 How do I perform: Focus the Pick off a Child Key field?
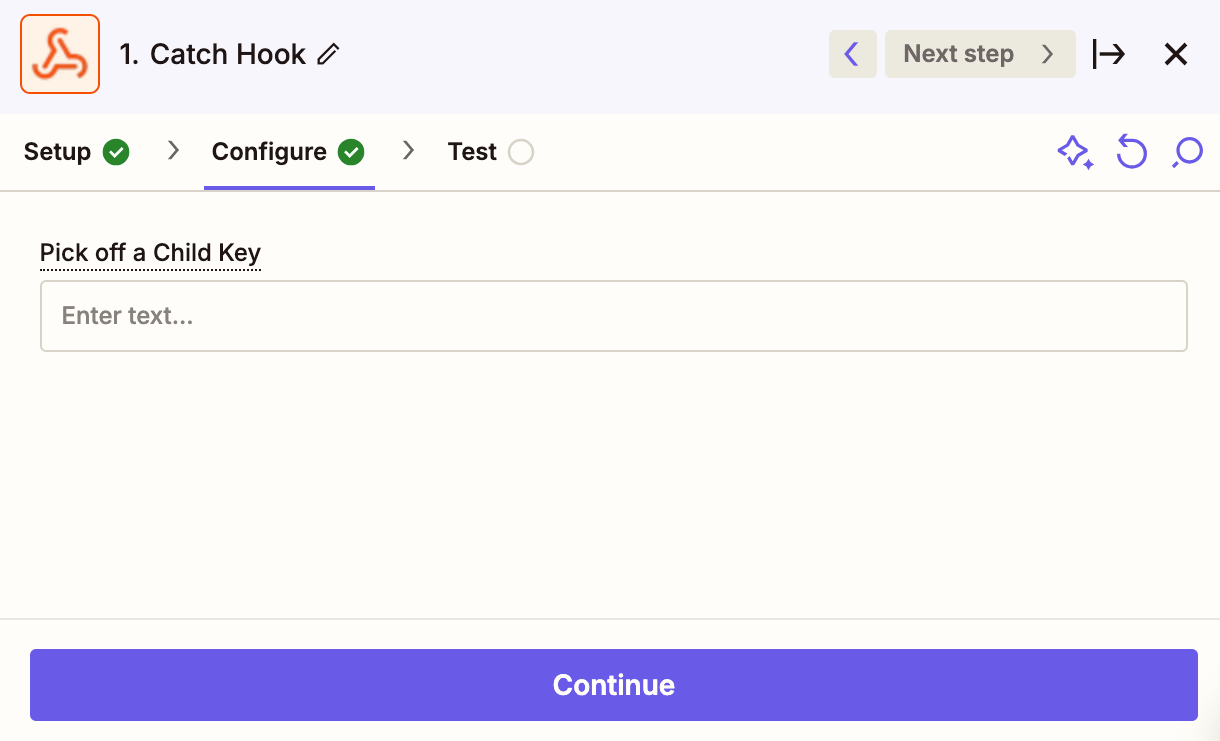point(614,316)
